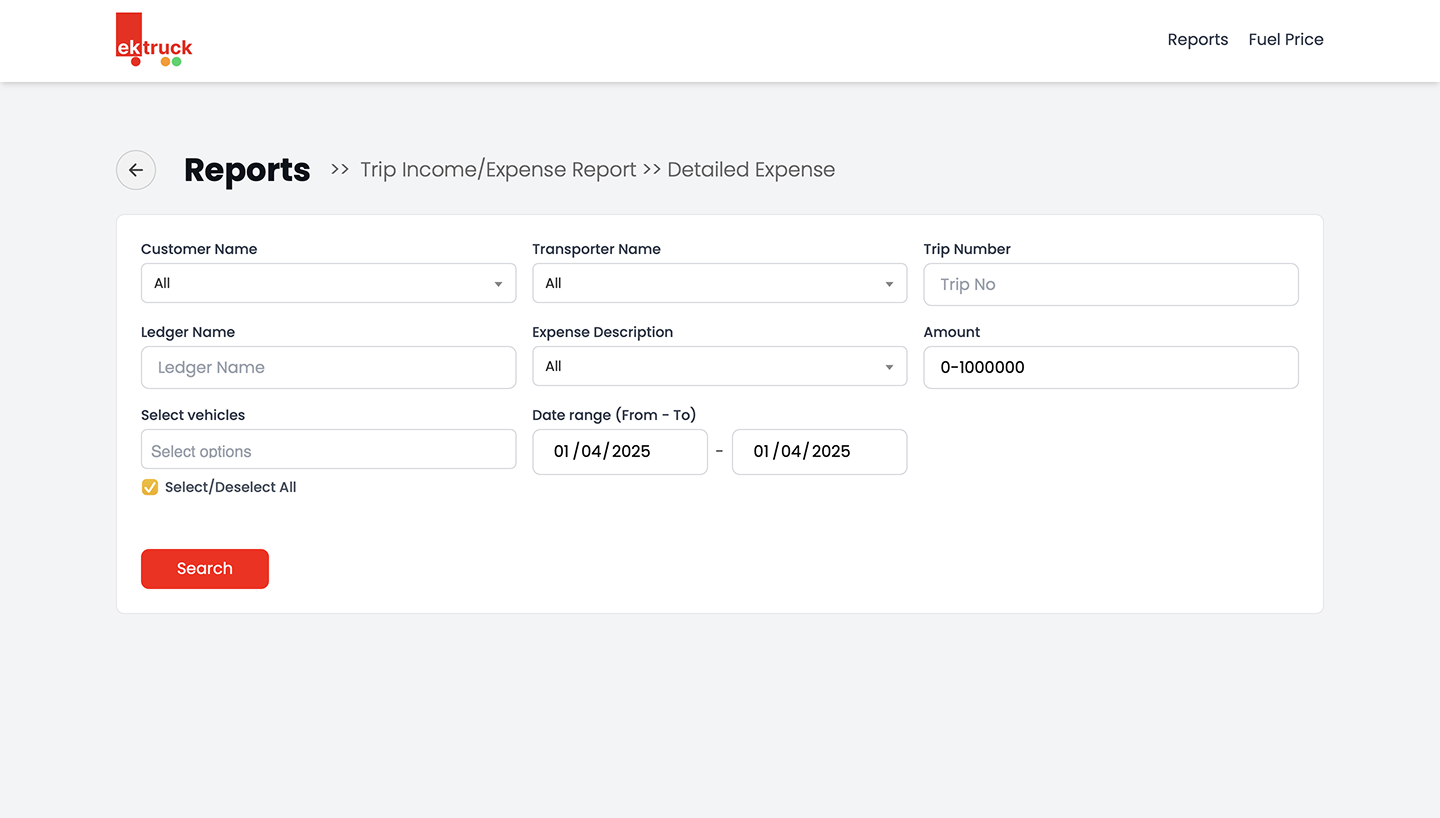The width and height of the screenshot is (1440, 818).
Task: Click the ektruck logo
Action: click(154, 41)
